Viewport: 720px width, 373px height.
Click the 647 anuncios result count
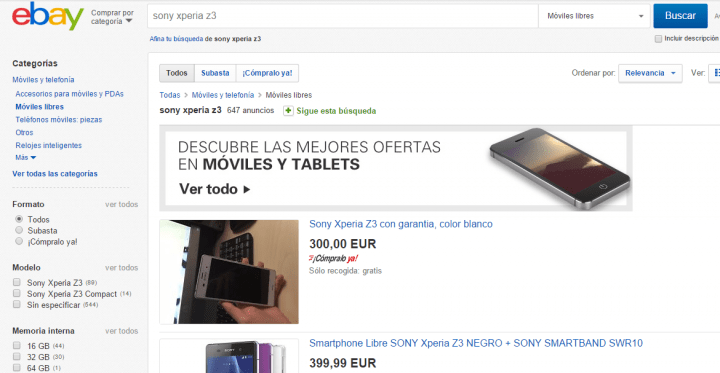(x=250, y=111)
